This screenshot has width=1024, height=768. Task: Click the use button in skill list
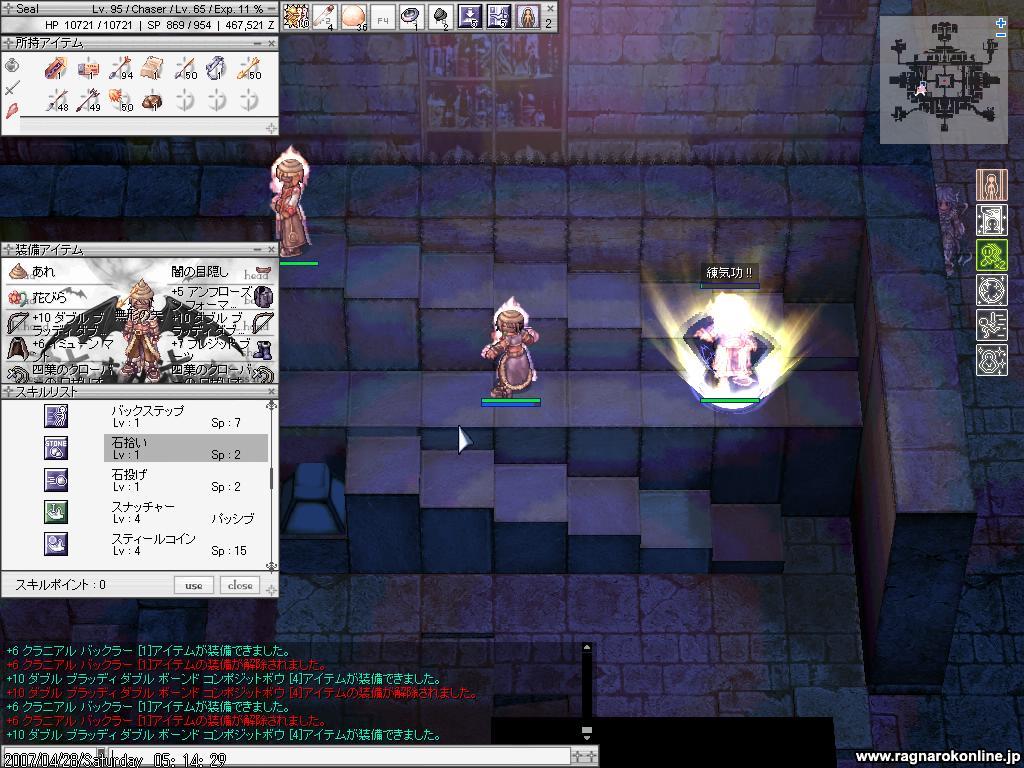tap(193, 585)
